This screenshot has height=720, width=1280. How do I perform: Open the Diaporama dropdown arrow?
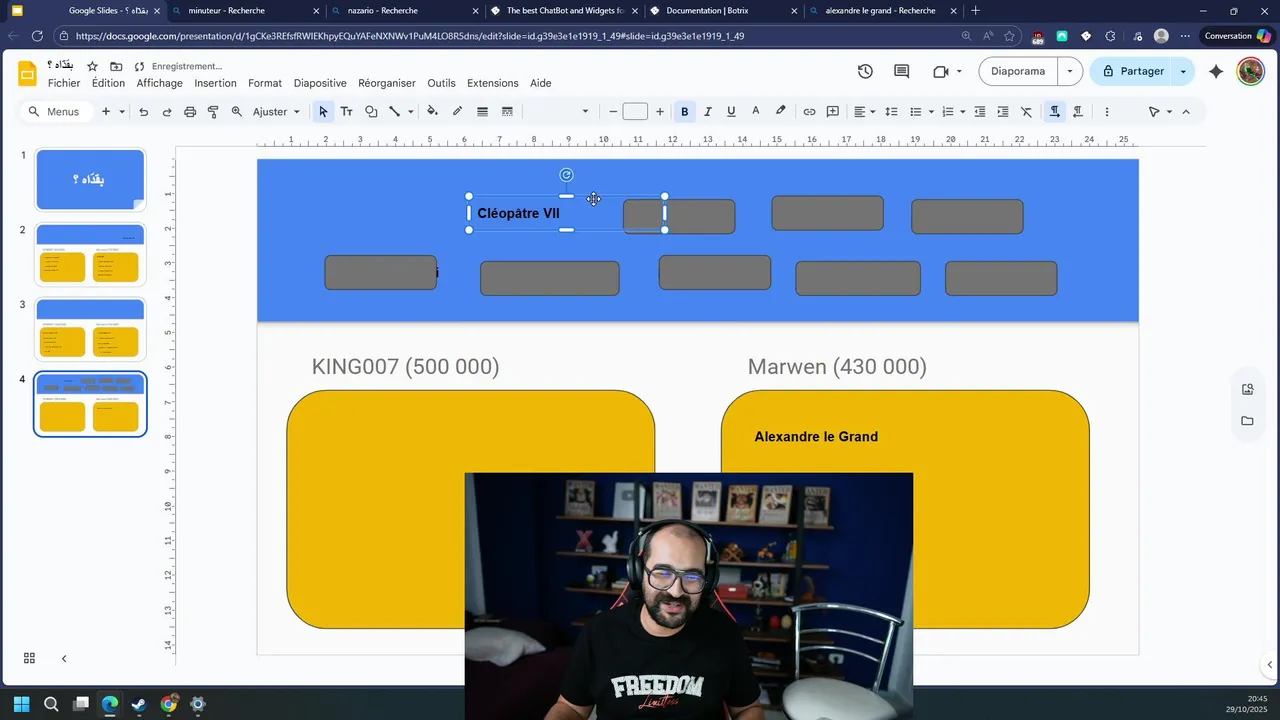coord(1070,71)
